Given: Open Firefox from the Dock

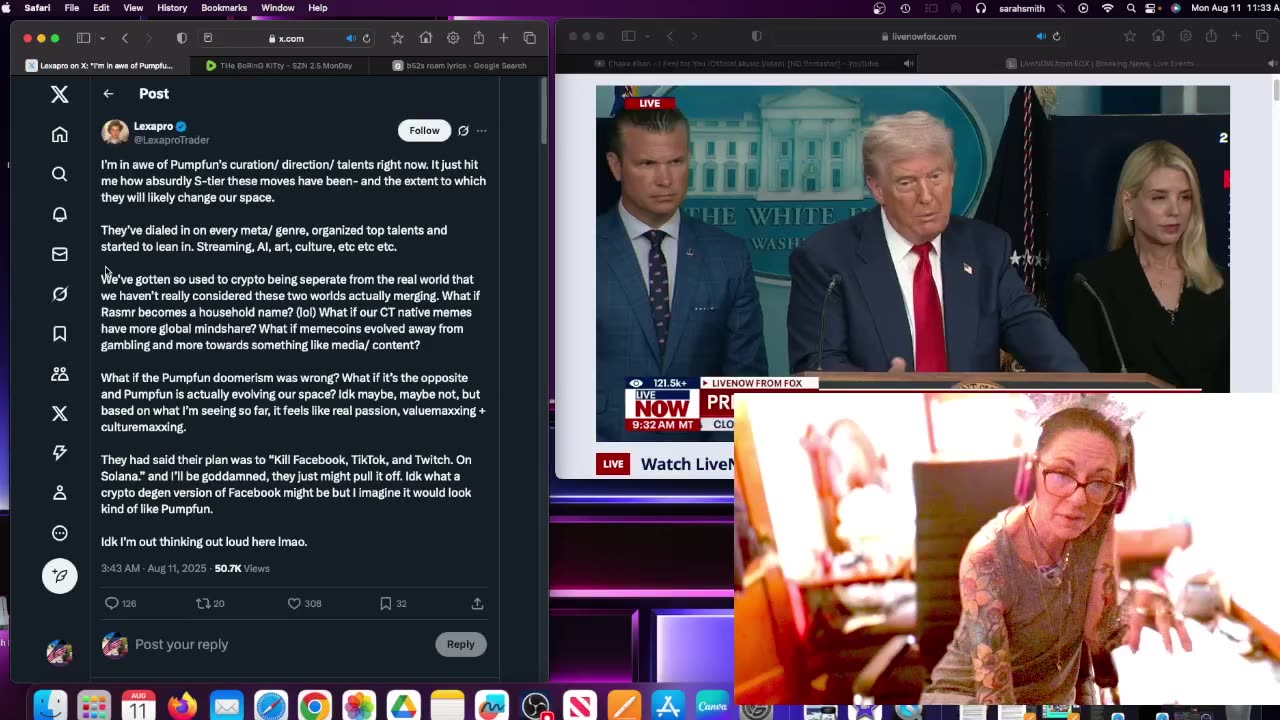Looking at the screenshot, I should click(x=182, y=707).
